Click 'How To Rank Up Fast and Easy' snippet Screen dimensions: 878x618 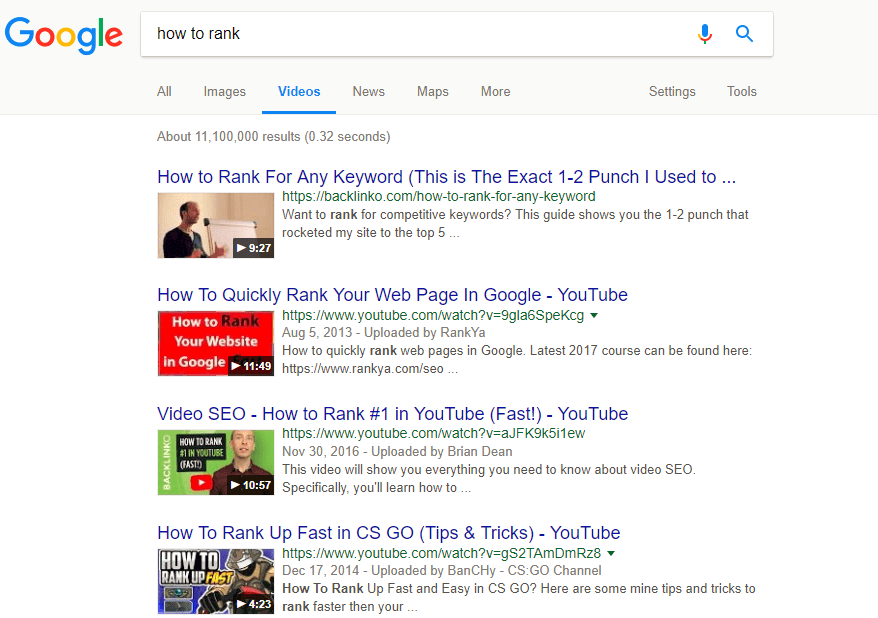(519, 597)
